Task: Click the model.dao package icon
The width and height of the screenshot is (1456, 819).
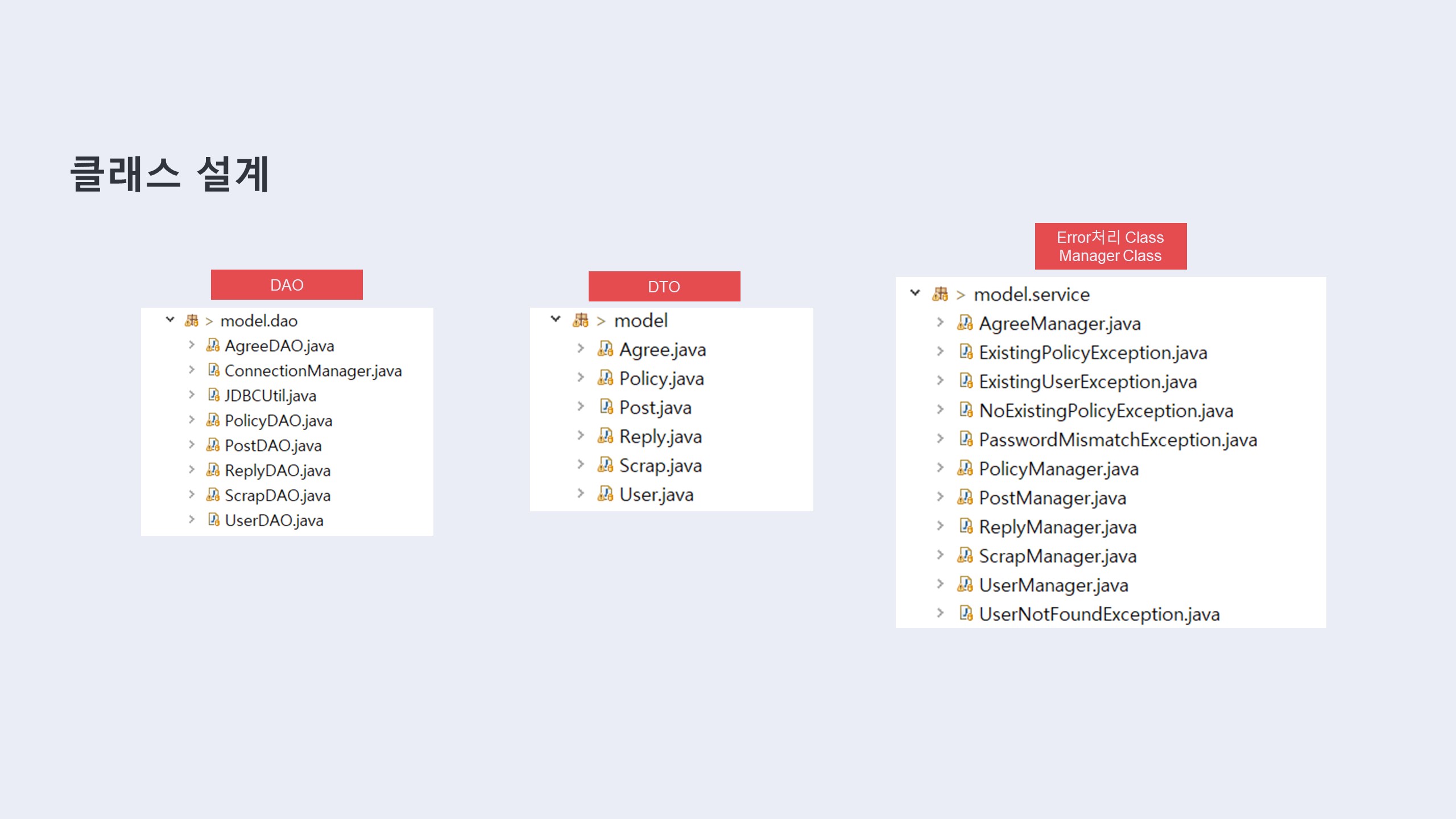Action: [x=192, y=321]
